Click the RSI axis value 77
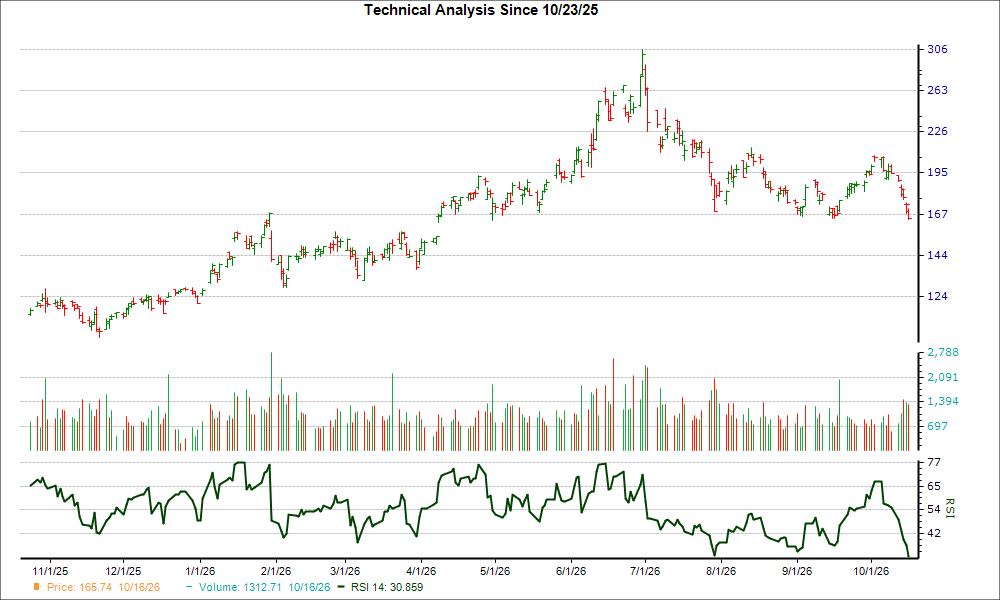This screenshot has height=600, width=1000. click(934, 462)
